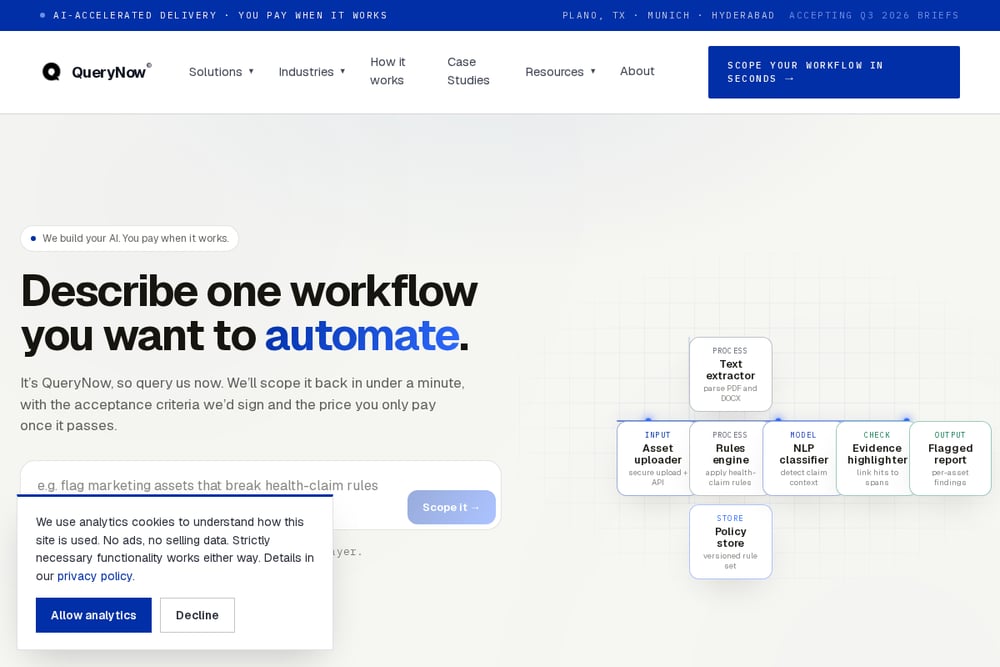Viewport: 1000px width, 667px height.
Task: Click the QueryNow logo icon
Action: [51, 71]
